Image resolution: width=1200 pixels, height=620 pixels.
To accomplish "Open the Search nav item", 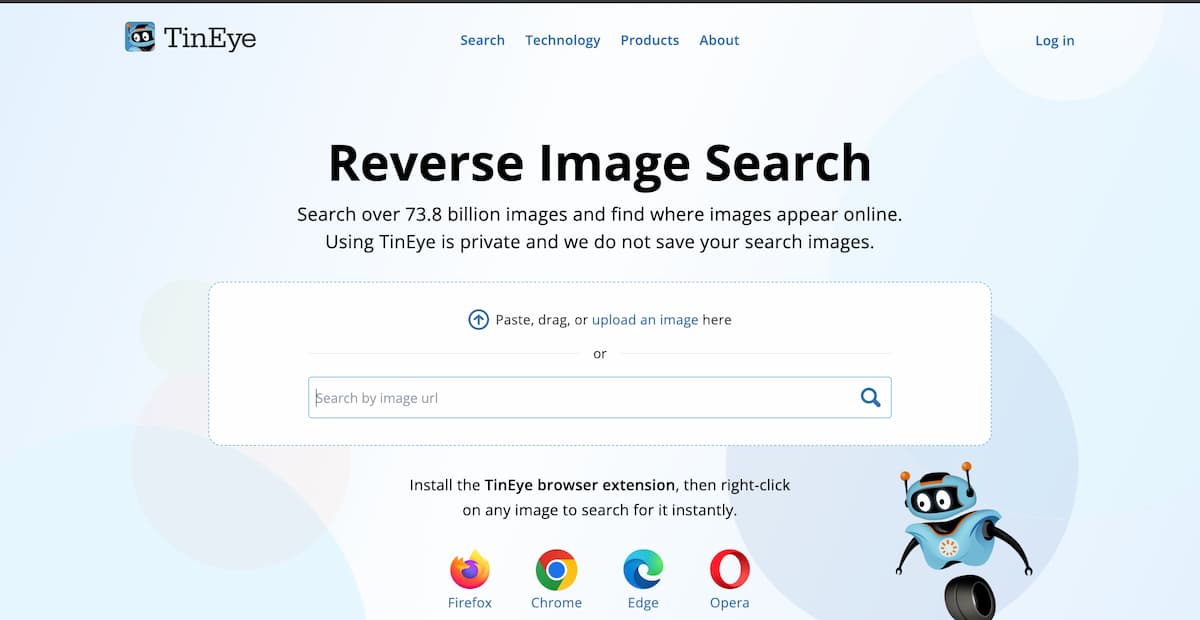I will pyautogui.click(x=482, y=40).
